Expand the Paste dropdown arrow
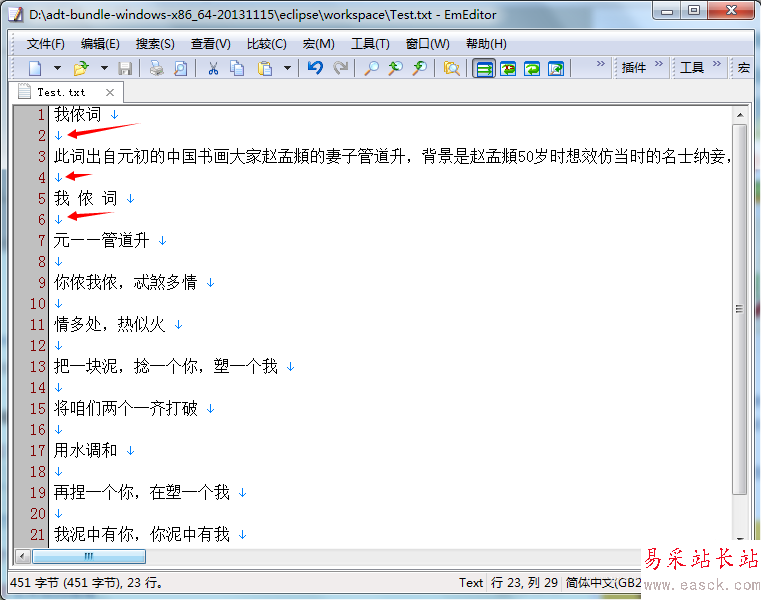This screenshot has width=761, height=600. (x=287, y=68)
